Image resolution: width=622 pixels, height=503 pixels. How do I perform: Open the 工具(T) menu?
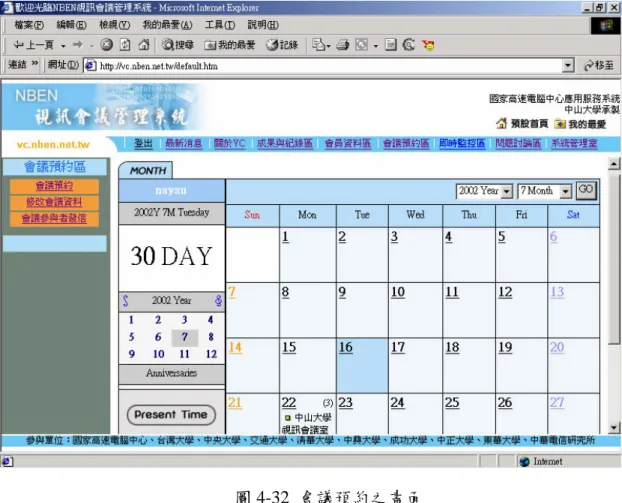click(220, 25)
